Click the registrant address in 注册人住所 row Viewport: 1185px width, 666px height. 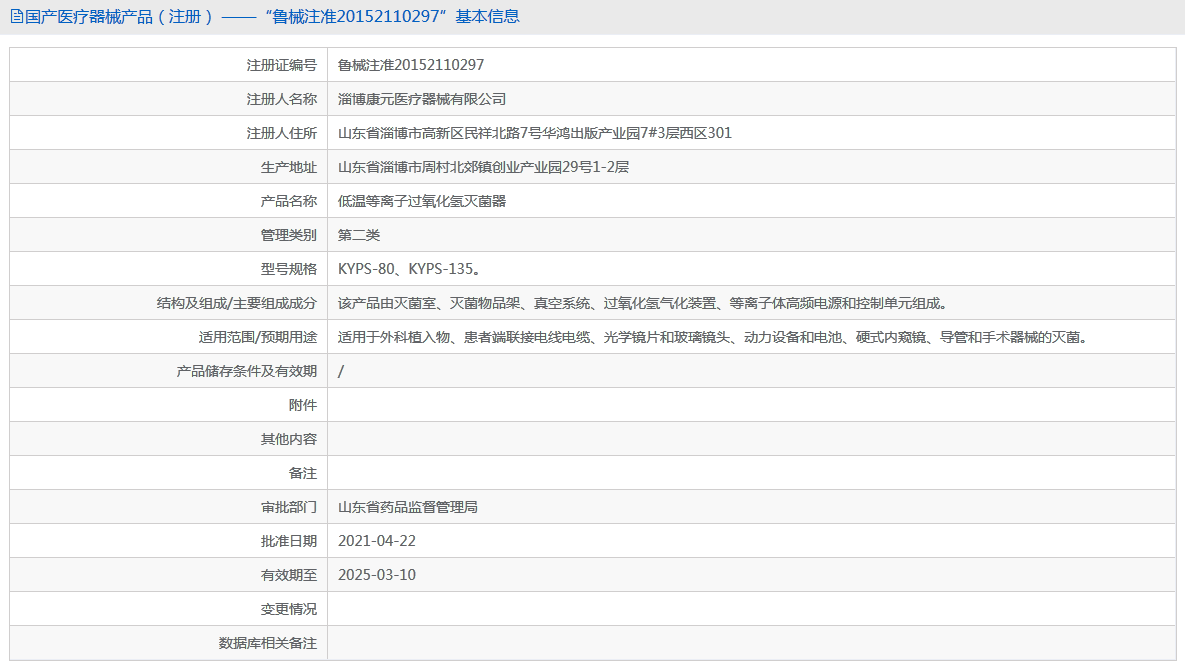(x=535, y=133)
